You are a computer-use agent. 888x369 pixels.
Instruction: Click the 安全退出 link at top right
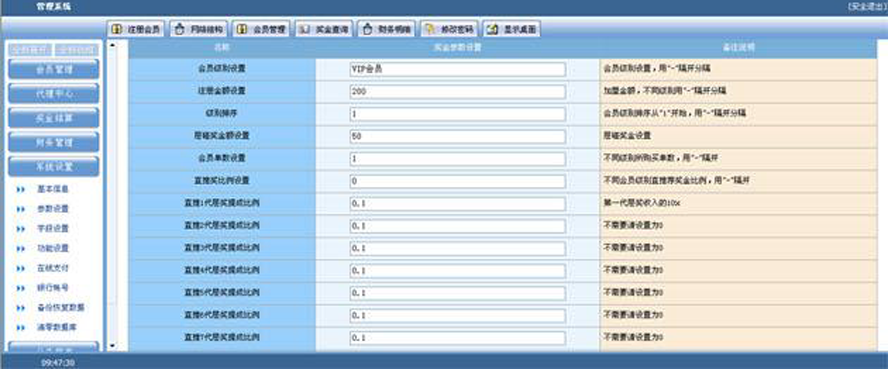coord(867,6)
